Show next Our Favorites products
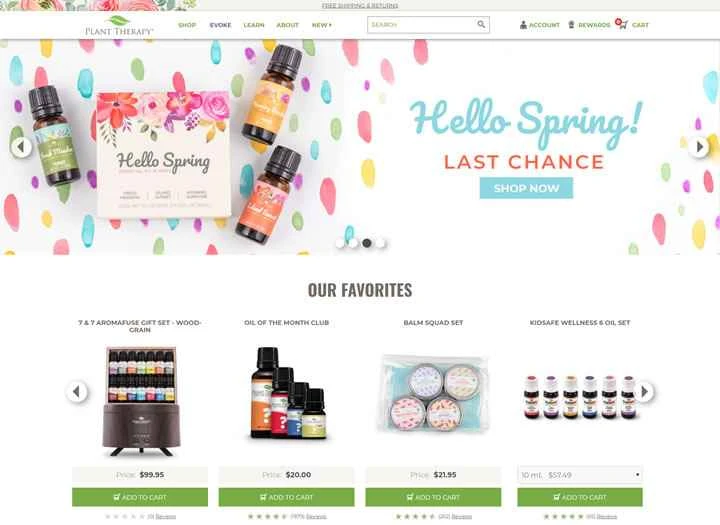 pyautogui.click(x=644, y=392)
